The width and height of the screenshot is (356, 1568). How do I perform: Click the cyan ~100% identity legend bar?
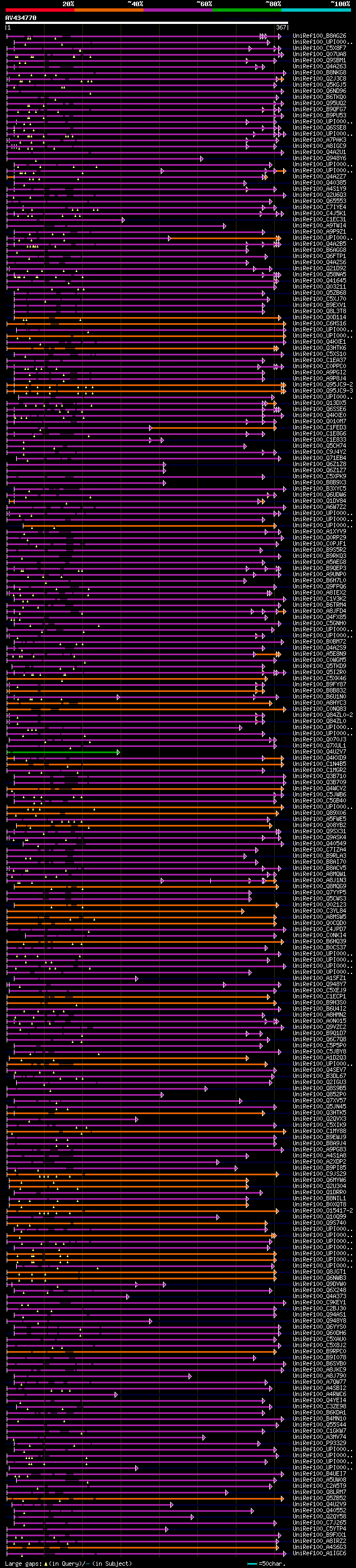(317, 11)
